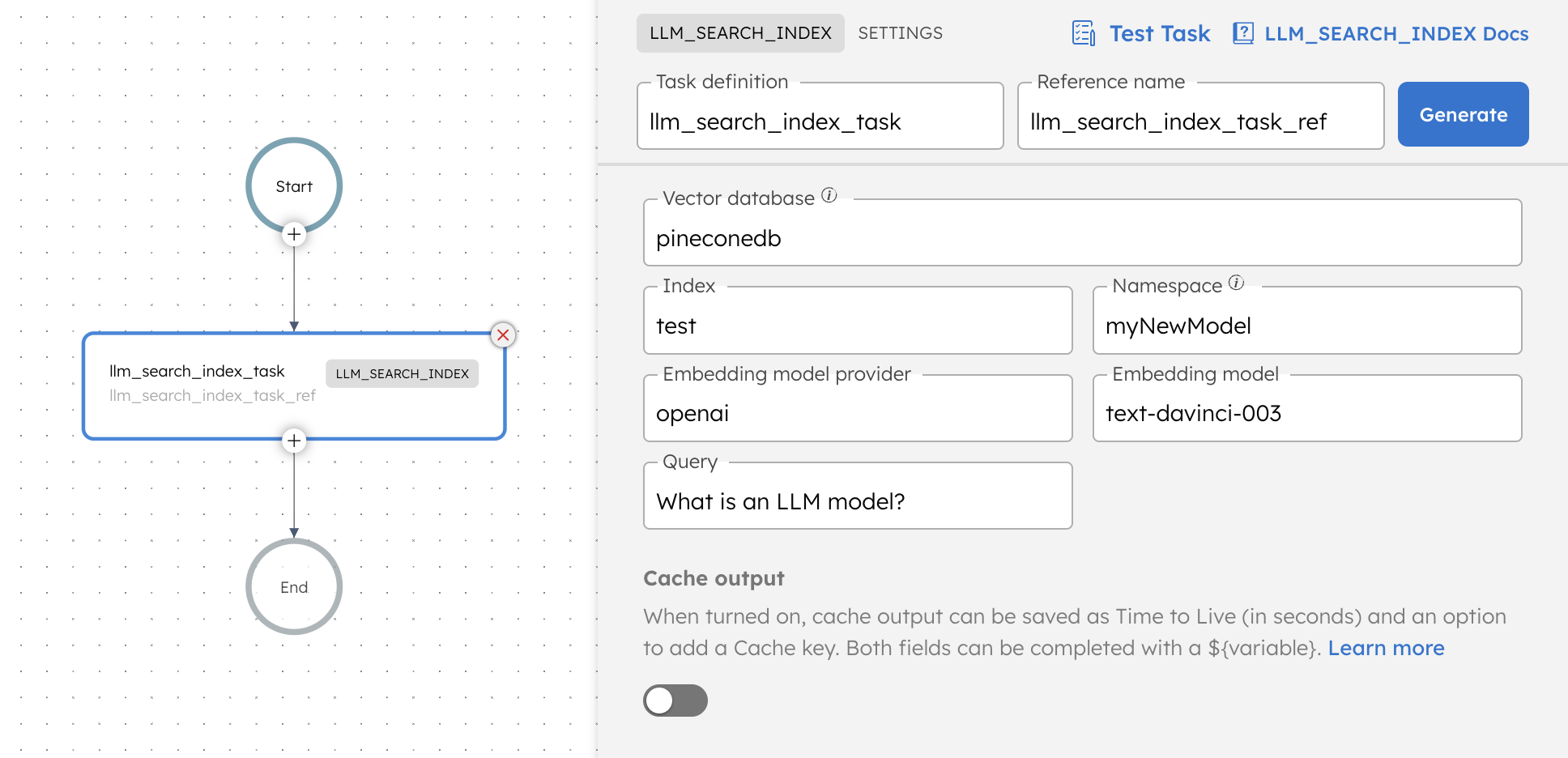The width and height of the screenshot is (1568, 758).
Task: Switch to the SETTINGS tab
Action: tap(900, 33)
